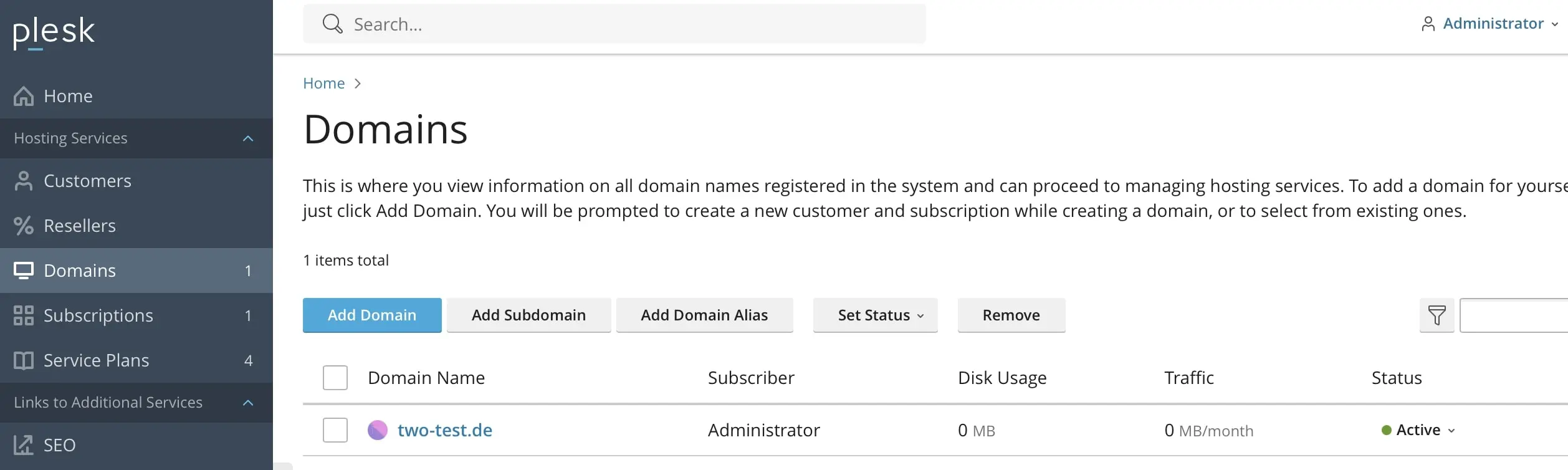
Task: Check the select-all checkbox in the table header
Action: pyautogui.click(x=335, y=377)
